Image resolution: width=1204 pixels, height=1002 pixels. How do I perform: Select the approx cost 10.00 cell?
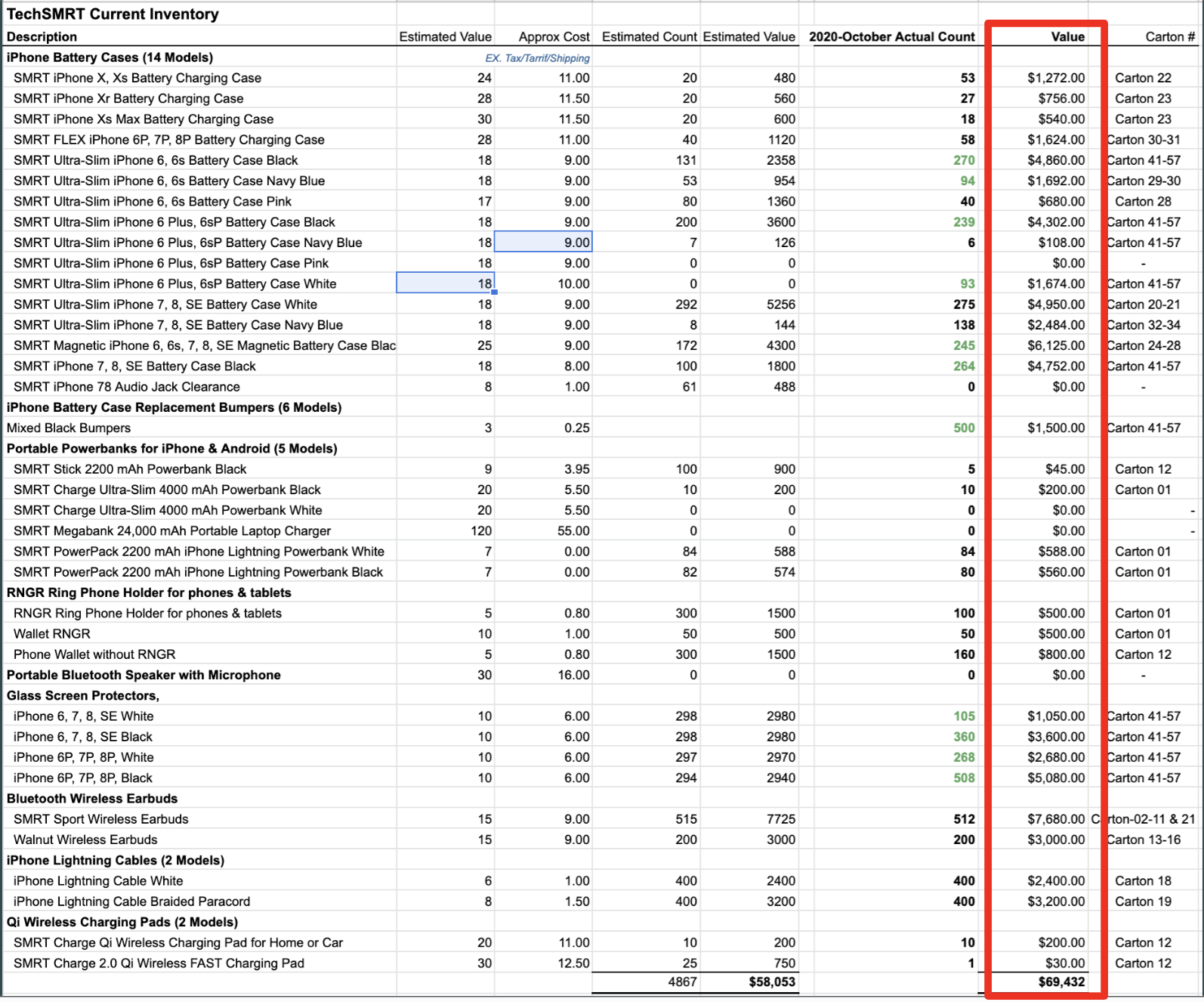click(x=573, y=284)
